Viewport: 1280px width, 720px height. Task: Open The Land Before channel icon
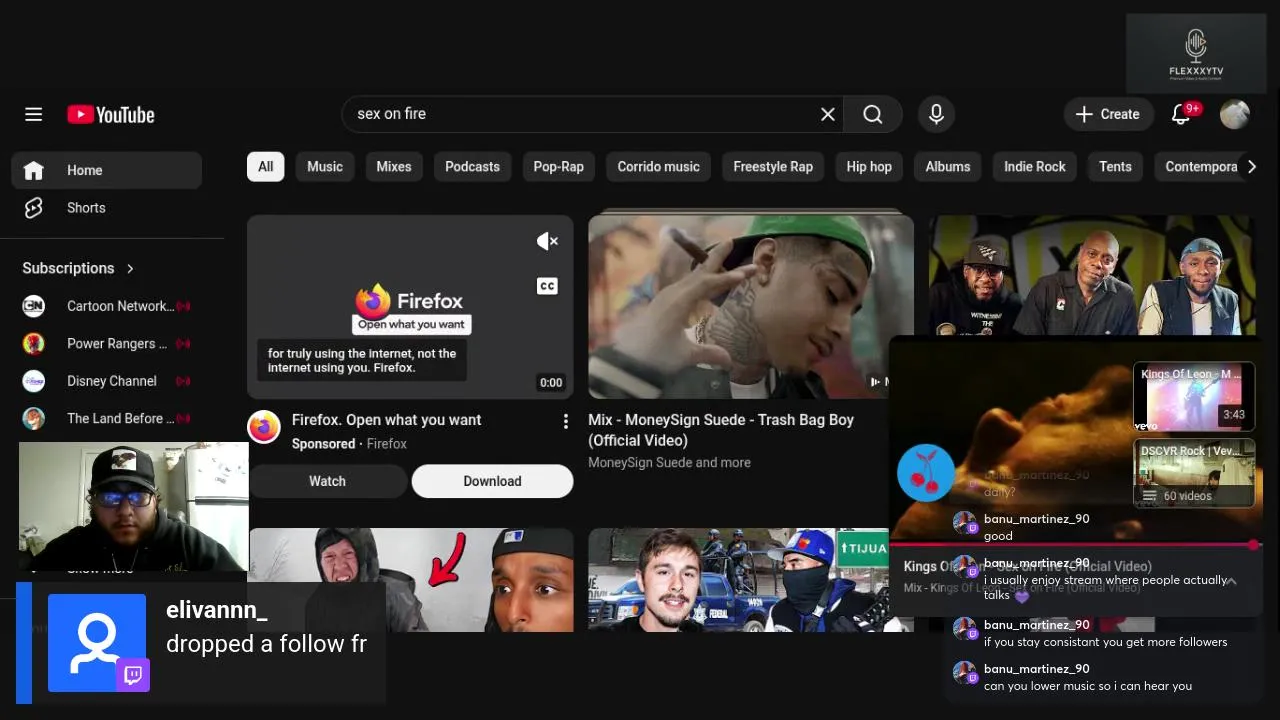tap(34, 418)
